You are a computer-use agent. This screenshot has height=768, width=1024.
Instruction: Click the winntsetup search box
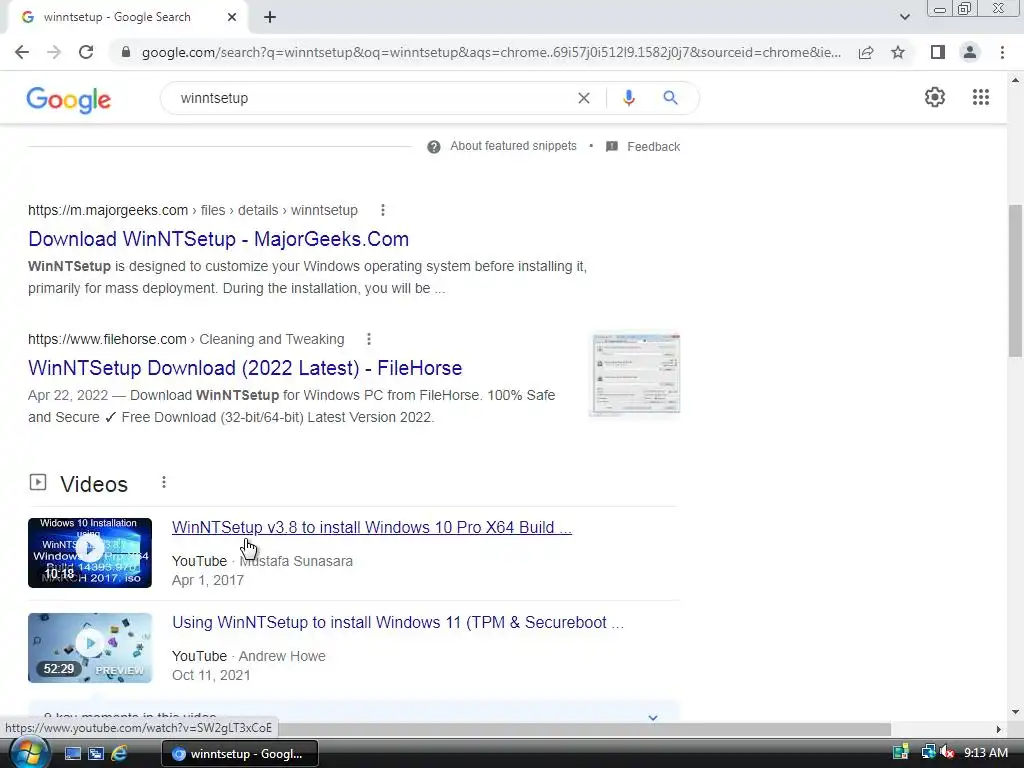tap(372, 98)
